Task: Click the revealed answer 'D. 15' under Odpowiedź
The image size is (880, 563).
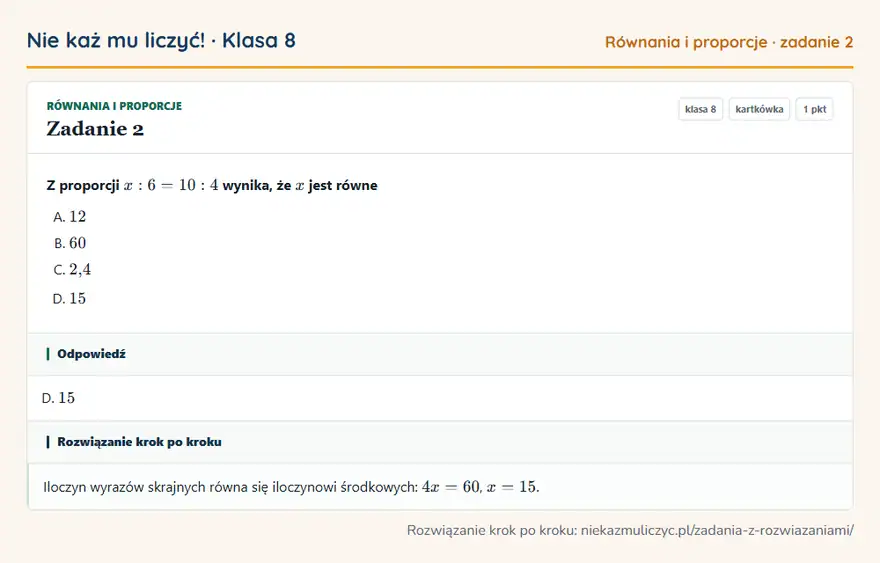Action: coord(58,398)
